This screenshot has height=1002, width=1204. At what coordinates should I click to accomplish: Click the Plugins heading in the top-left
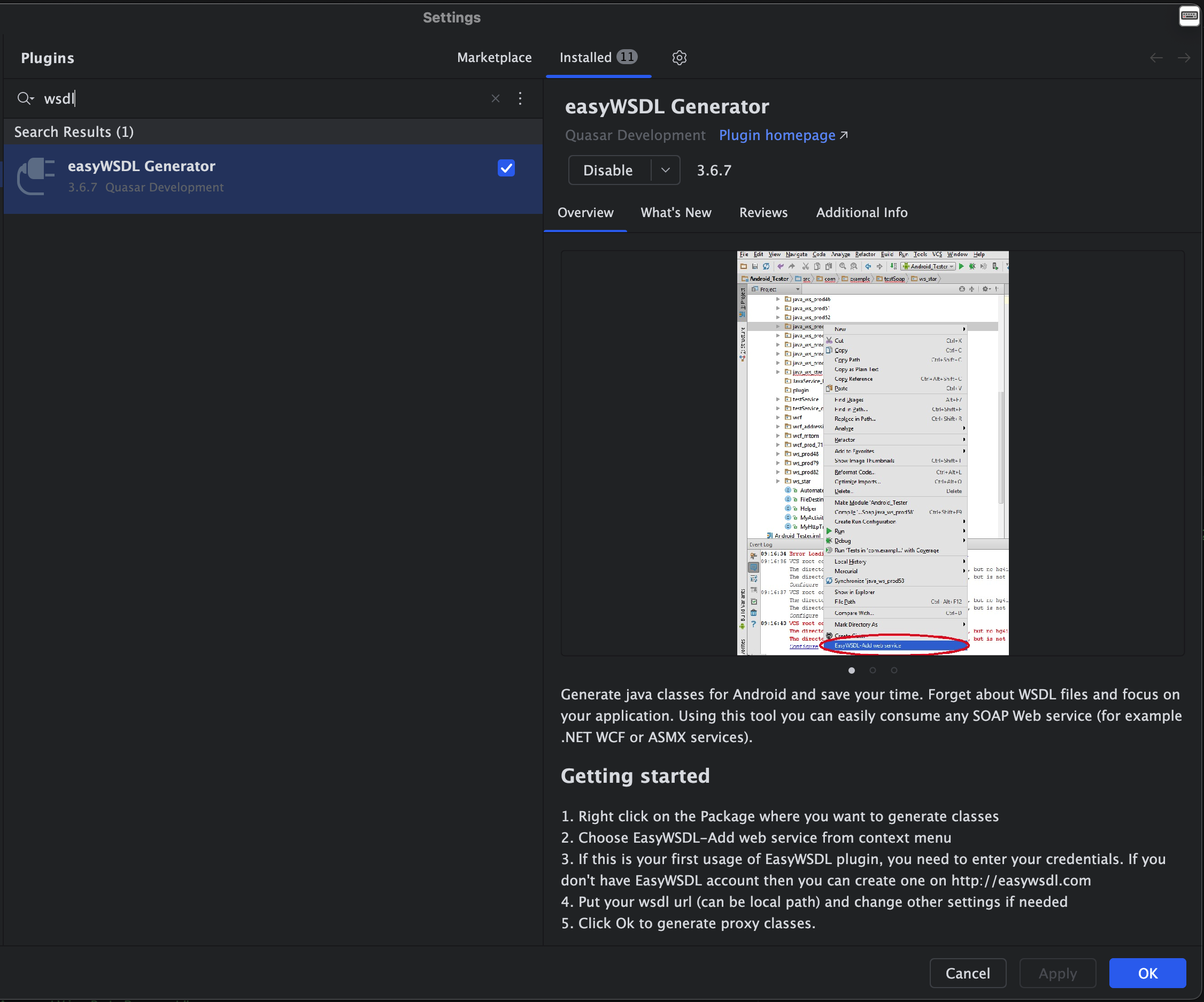click(48, 58)
